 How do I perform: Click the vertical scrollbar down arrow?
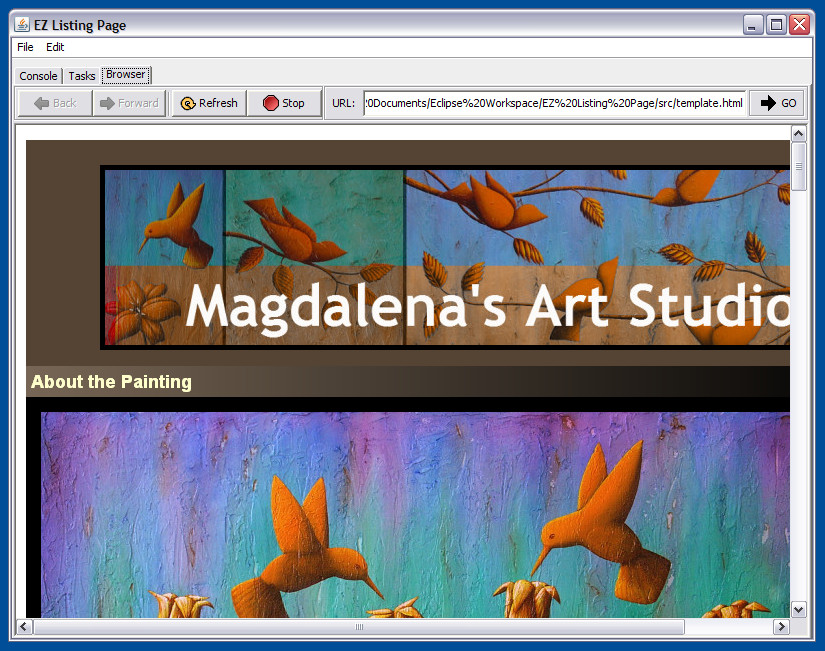pos(798,609)
